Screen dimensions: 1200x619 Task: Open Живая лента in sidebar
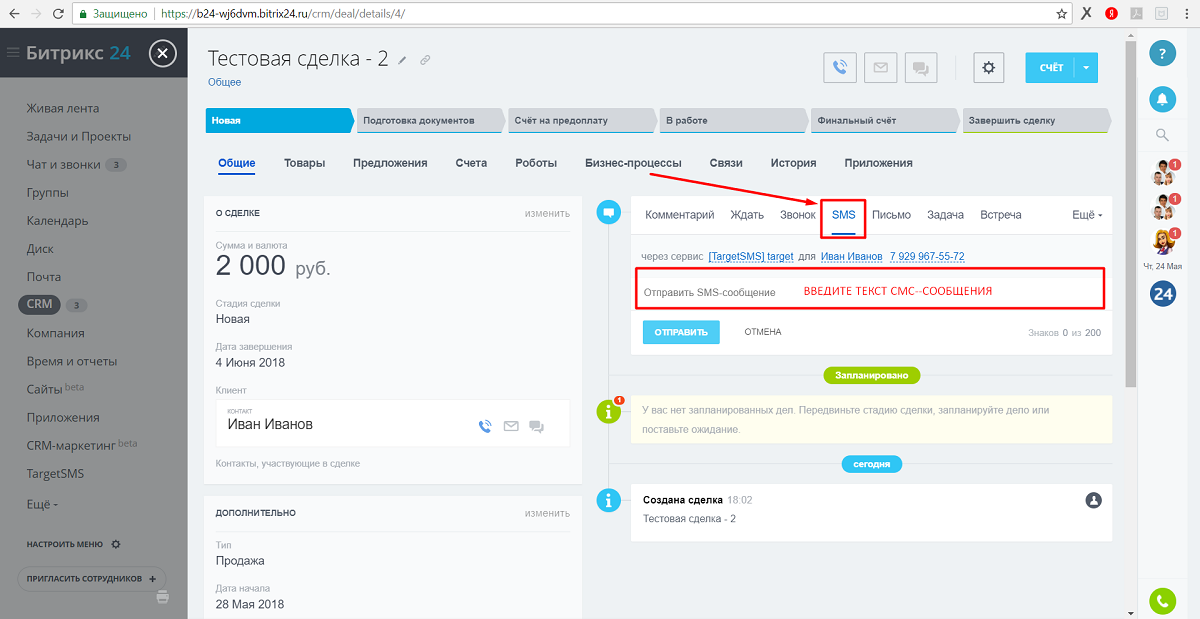[x=63, y=108]
